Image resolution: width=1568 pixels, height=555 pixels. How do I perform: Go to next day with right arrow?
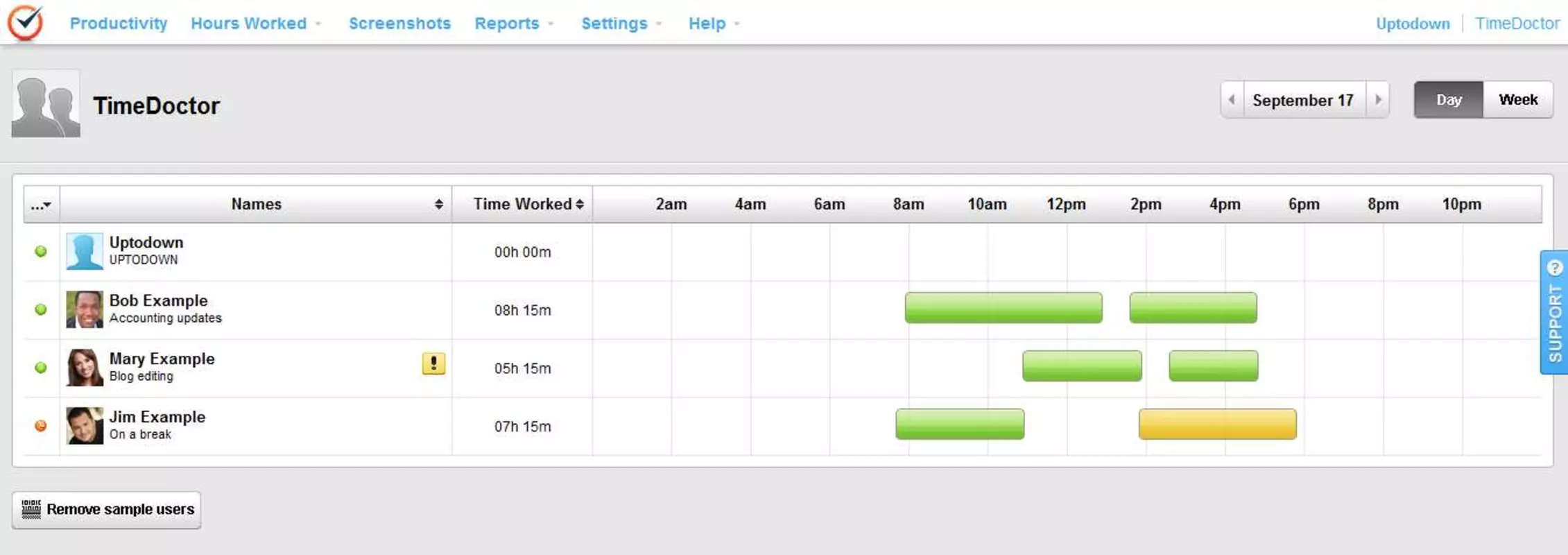(x=1378, y=100)
